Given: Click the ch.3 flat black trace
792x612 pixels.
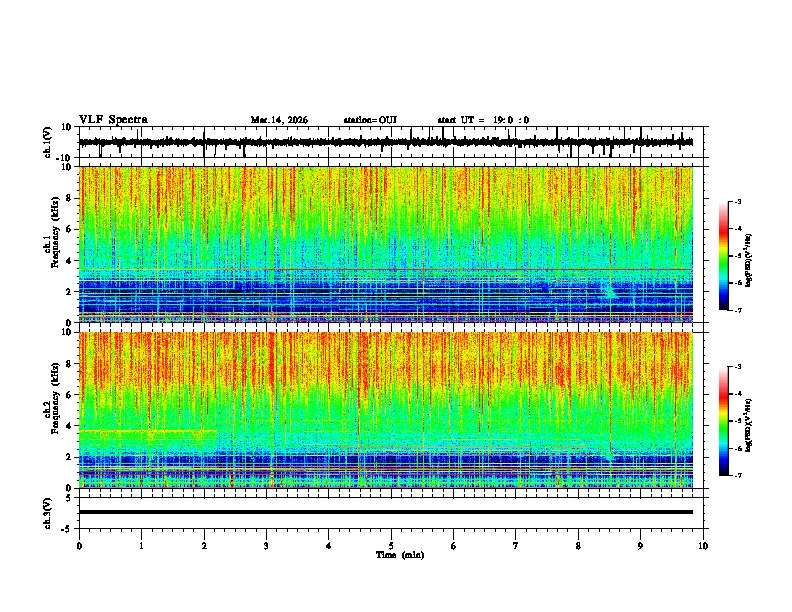Looking at the screenshot, I should pos(386,512).
